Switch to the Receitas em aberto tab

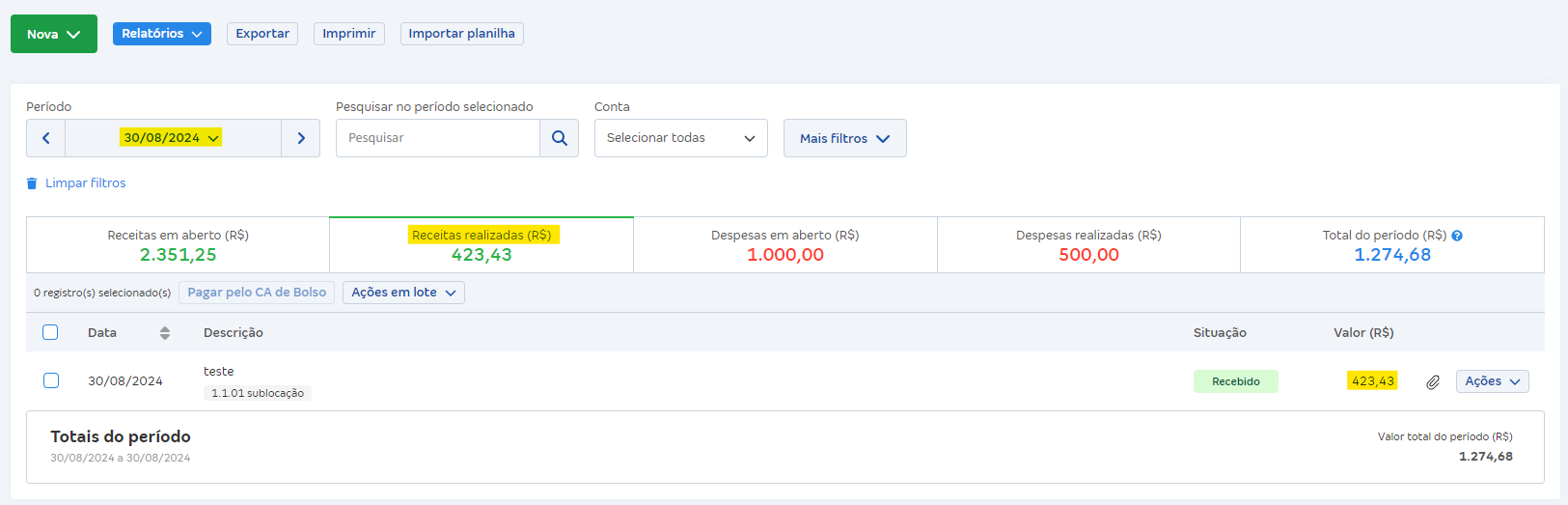pyautogui.click(x=178, y=245)
